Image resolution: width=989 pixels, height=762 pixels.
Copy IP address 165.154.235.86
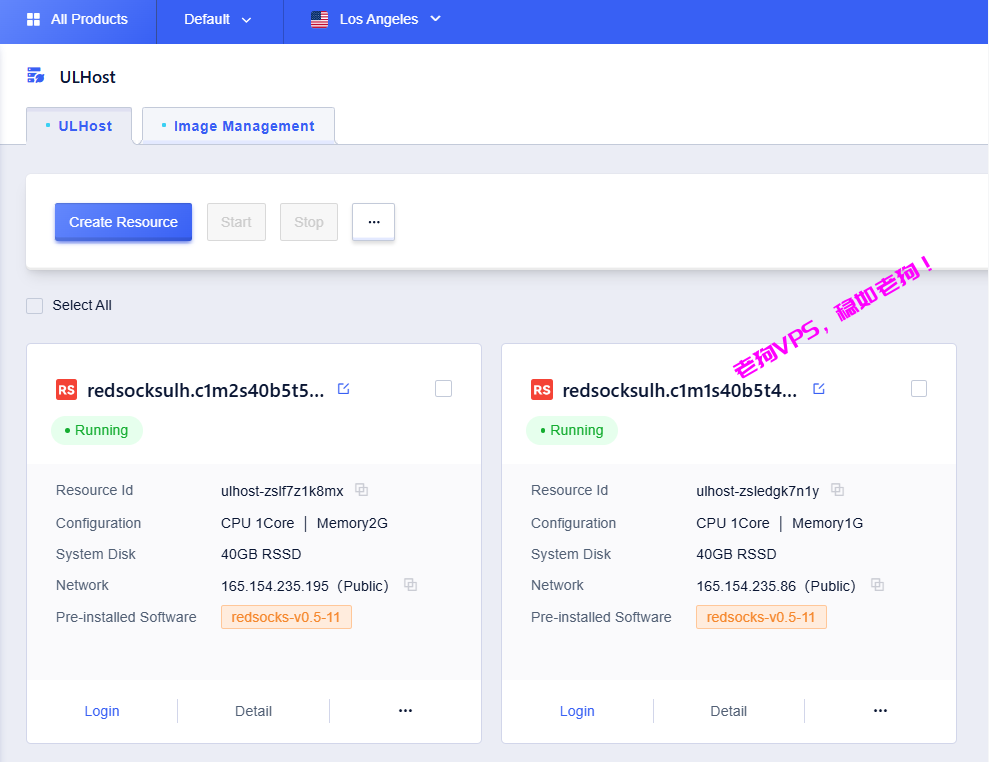click(x=877, y=585)
